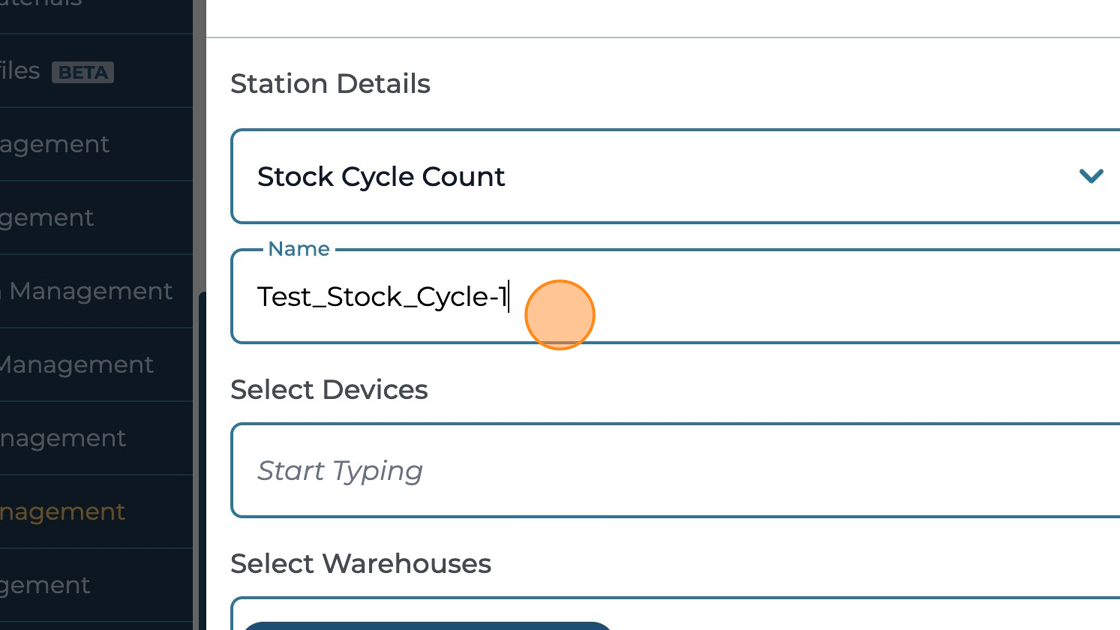
Task: Click the sidebar item just below the highlighted one
Action: [x=45, y=585]
